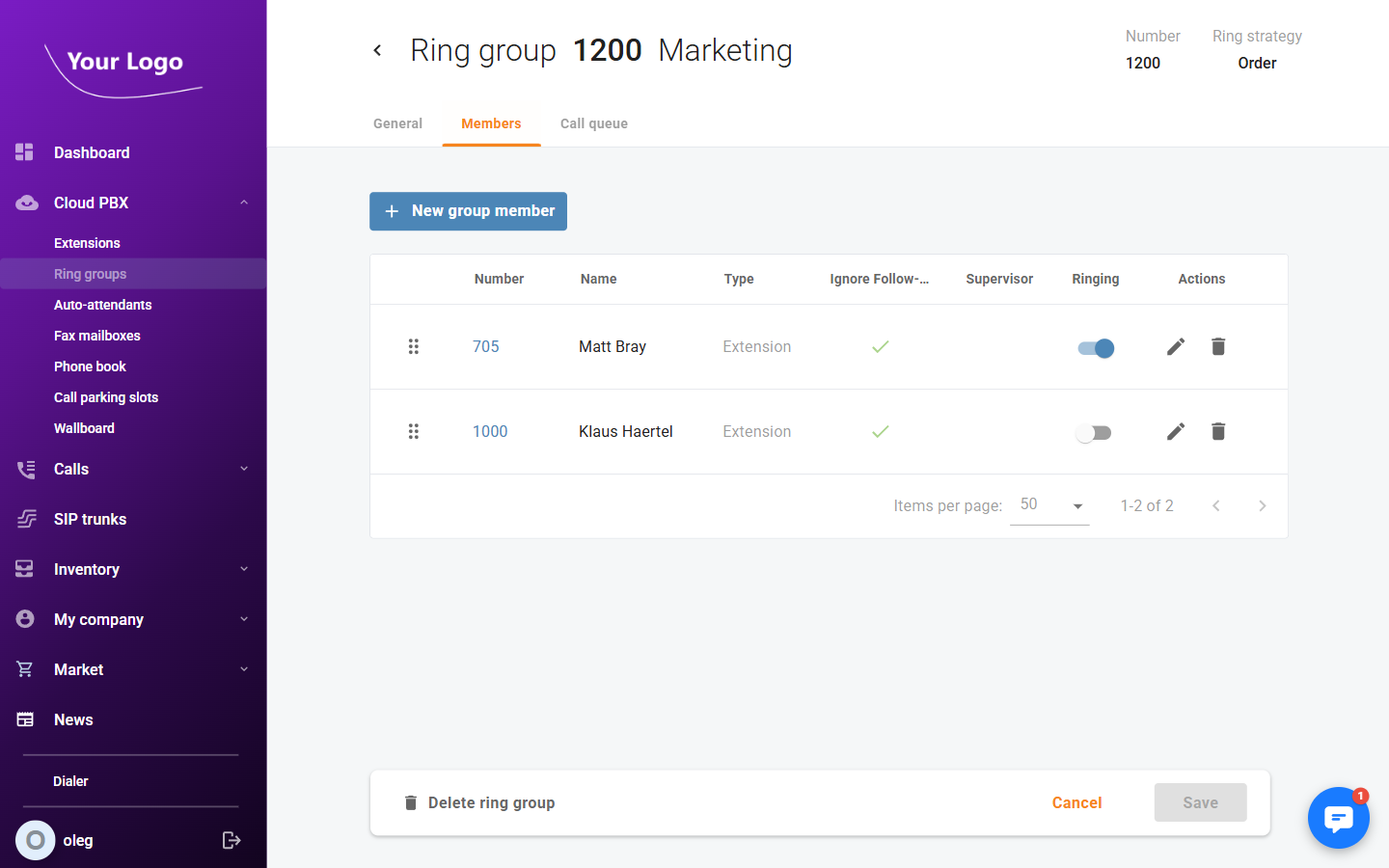The height and width of the screenshot is (868, 1389).
Task: Click the Market shopping cart icon
Action: (25, 669)
